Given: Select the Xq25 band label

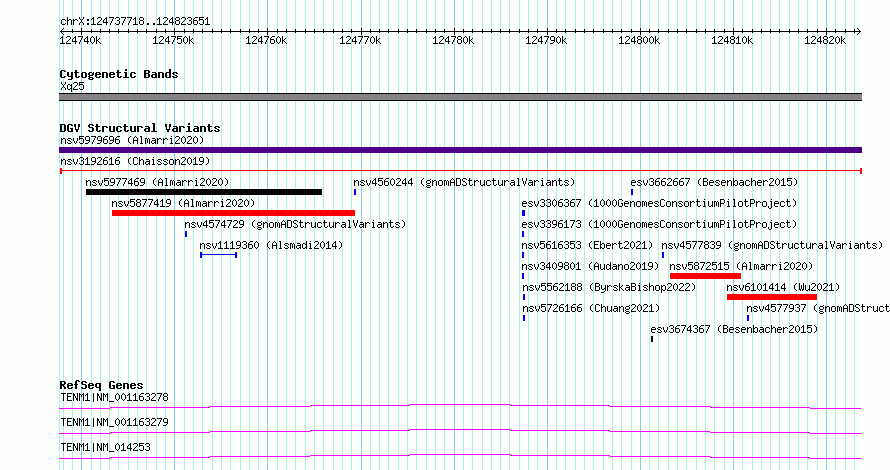Looking at the screenshot, I should [x=72, y=86].
